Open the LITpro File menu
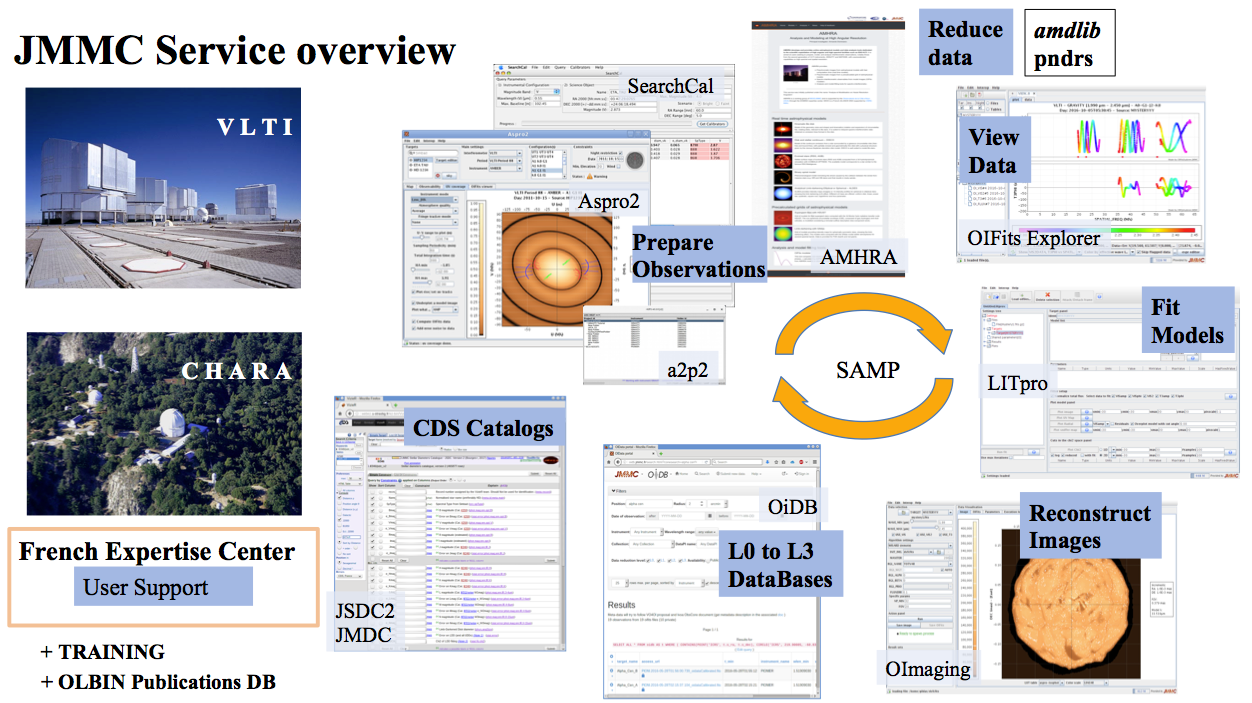The image size is (1252, 703). [984, 288]
